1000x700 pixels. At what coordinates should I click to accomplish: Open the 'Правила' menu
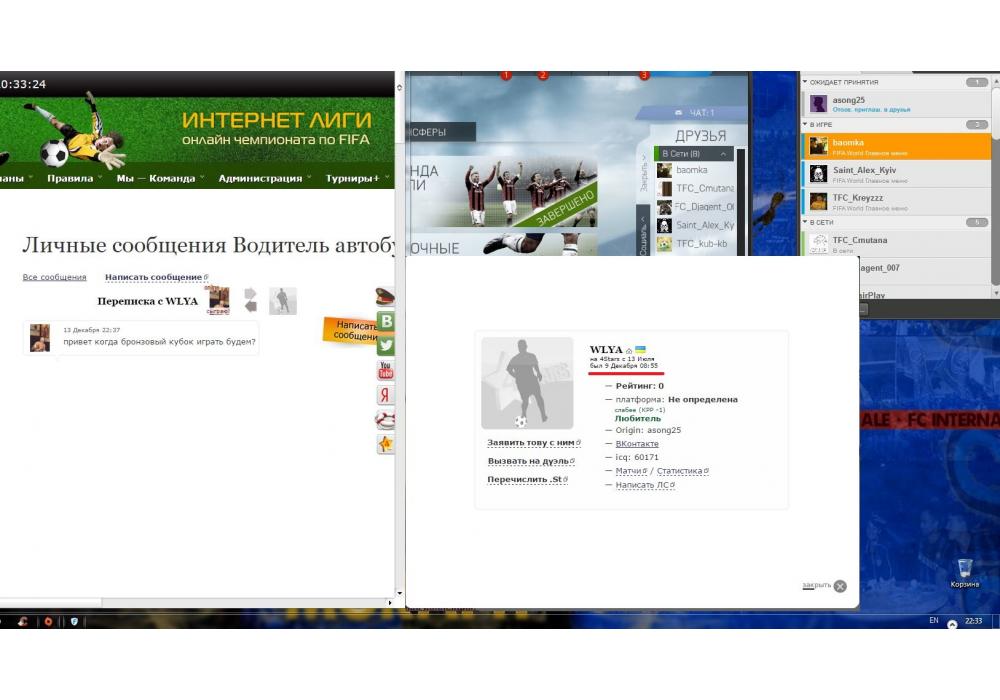pos(70,178)
